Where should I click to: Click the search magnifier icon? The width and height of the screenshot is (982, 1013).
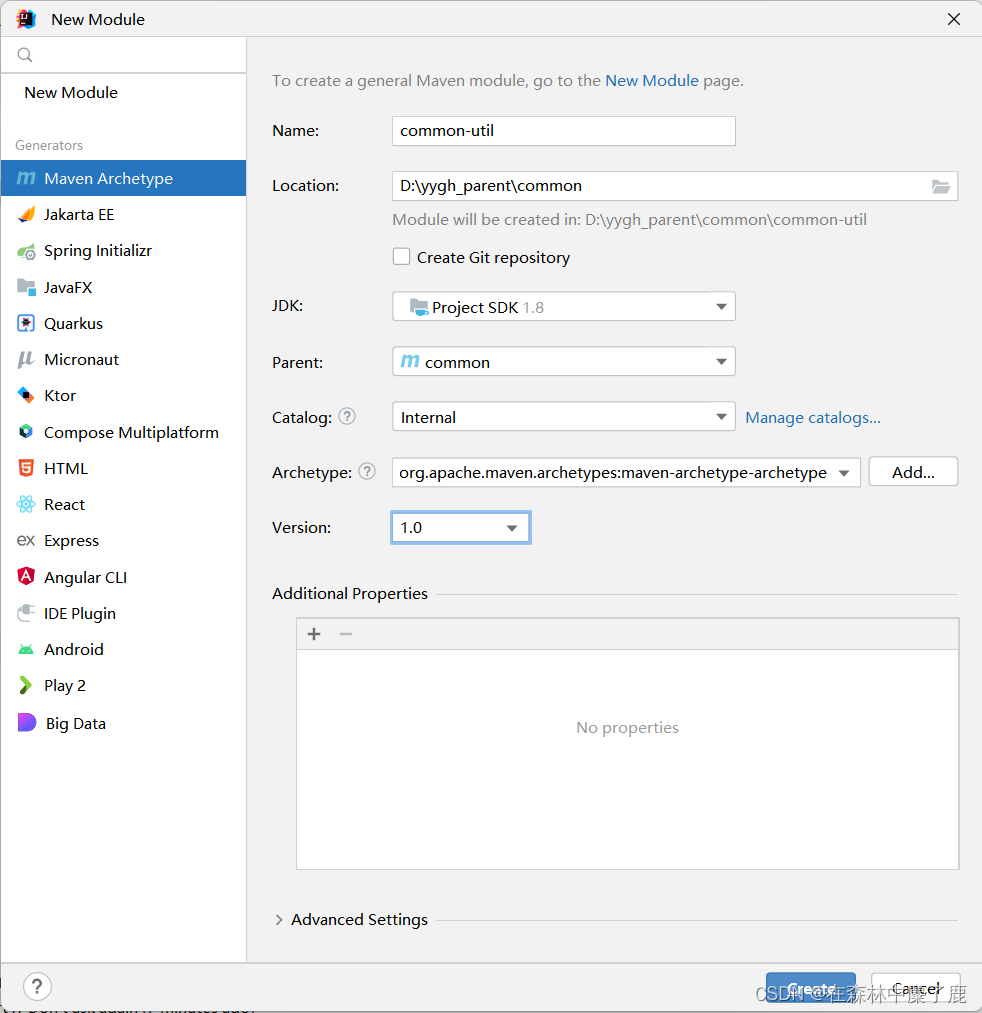(25, 55)
